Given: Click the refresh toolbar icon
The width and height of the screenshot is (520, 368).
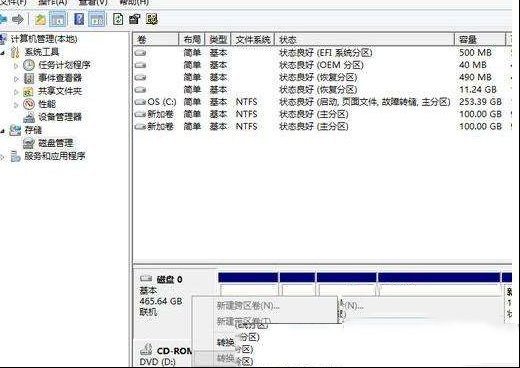Looking at the screenshot, I should pyautogui.click(x=118, y=19).
